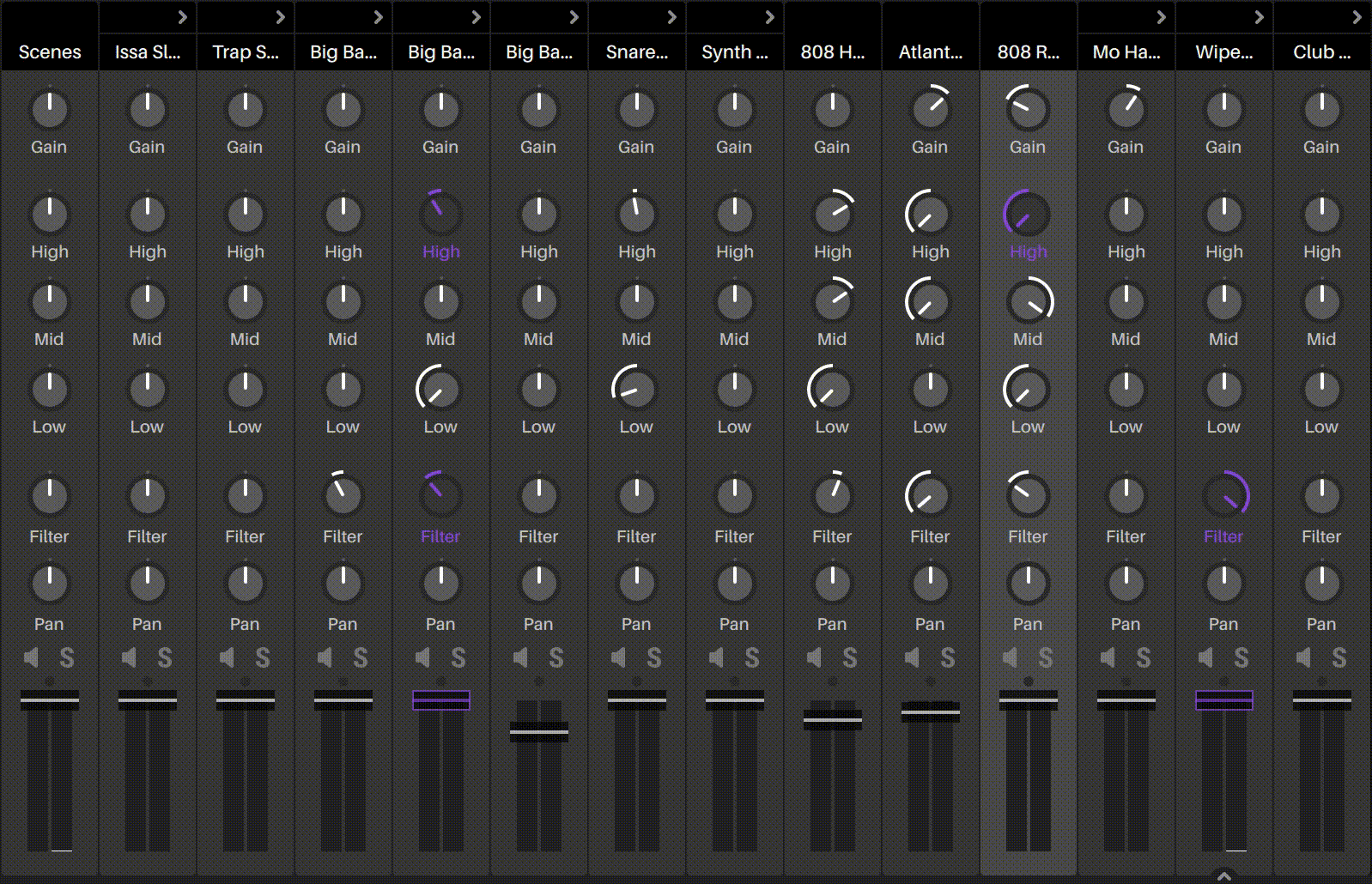This screenshot has width=1372, height=884.
Task: Solo the Atlant... channel
Action: pos(948,658)
